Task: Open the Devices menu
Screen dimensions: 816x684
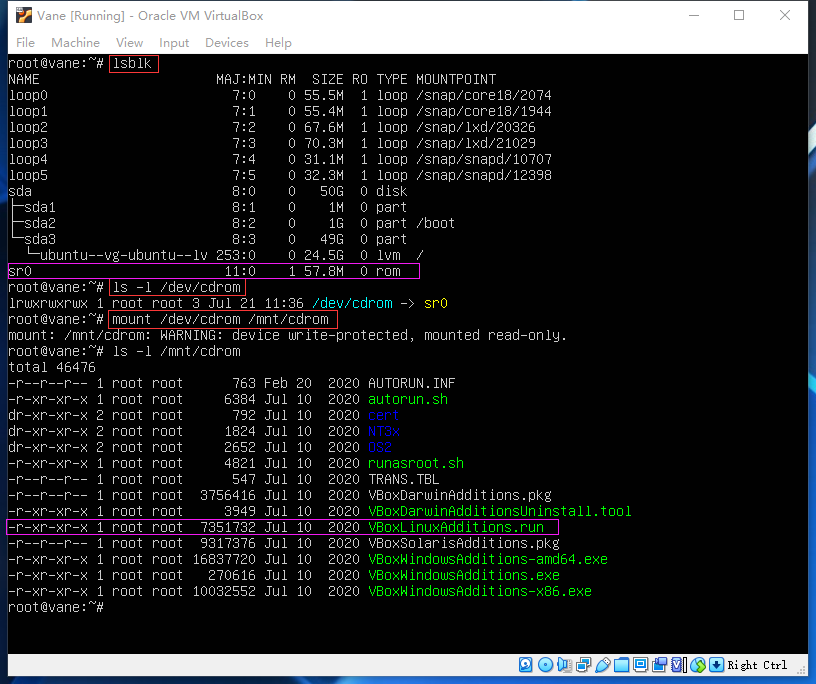Action: tap(227, 43)
